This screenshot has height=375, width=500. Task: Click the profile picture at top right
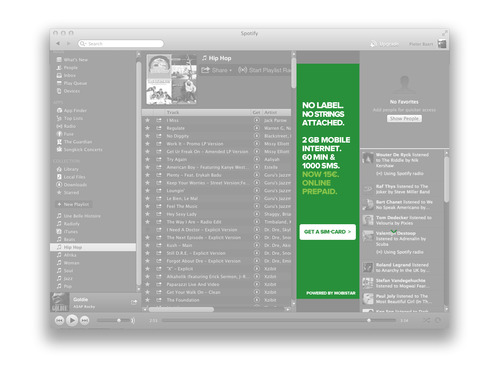[x=442, y=44]
